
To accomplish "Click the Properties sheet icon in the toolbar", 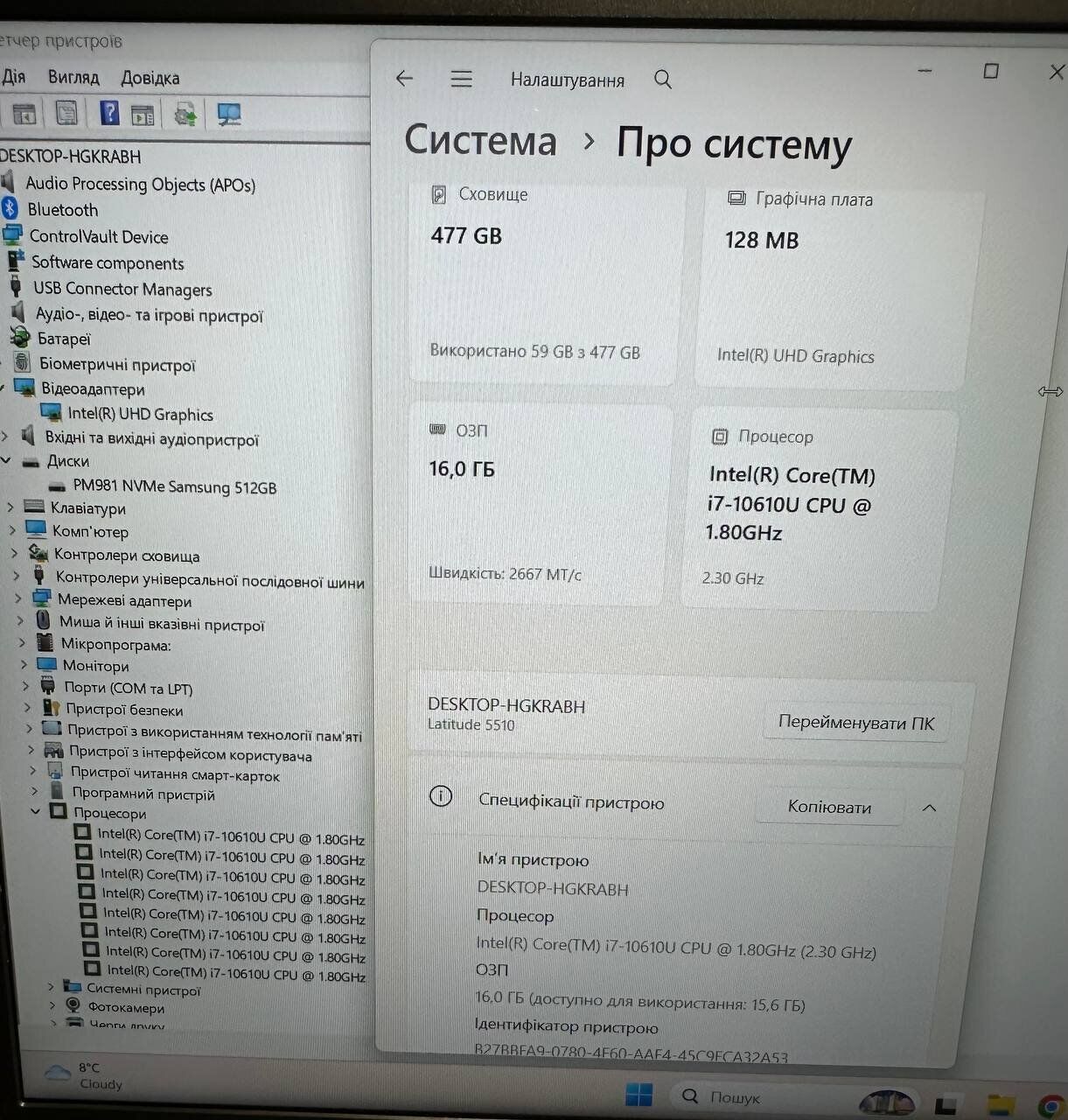I will point(66,114).
